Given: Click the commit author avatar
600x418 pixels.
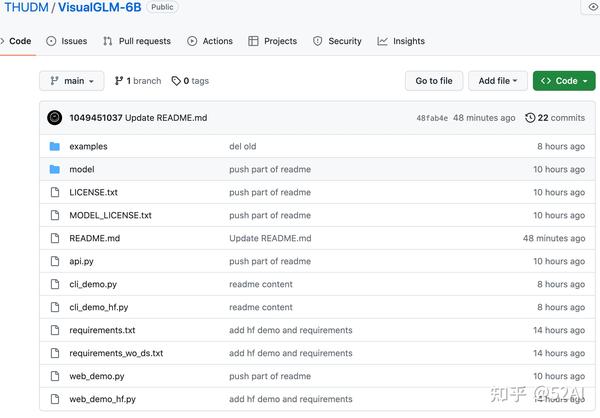Looking at the screenshot, I should click(55, 118).
